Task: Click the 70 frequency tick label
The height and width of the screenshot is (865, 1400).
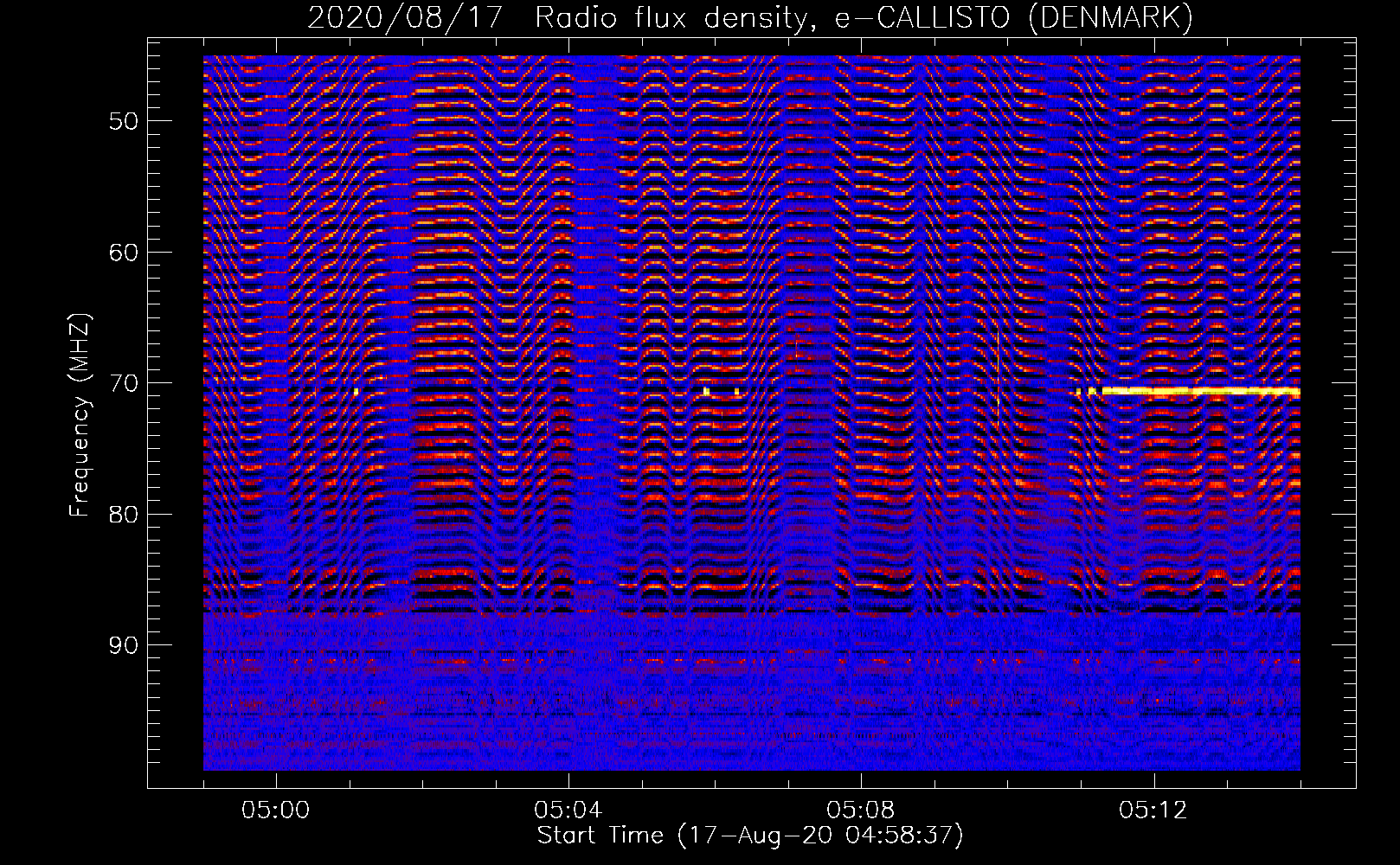Action: [124, 383]
